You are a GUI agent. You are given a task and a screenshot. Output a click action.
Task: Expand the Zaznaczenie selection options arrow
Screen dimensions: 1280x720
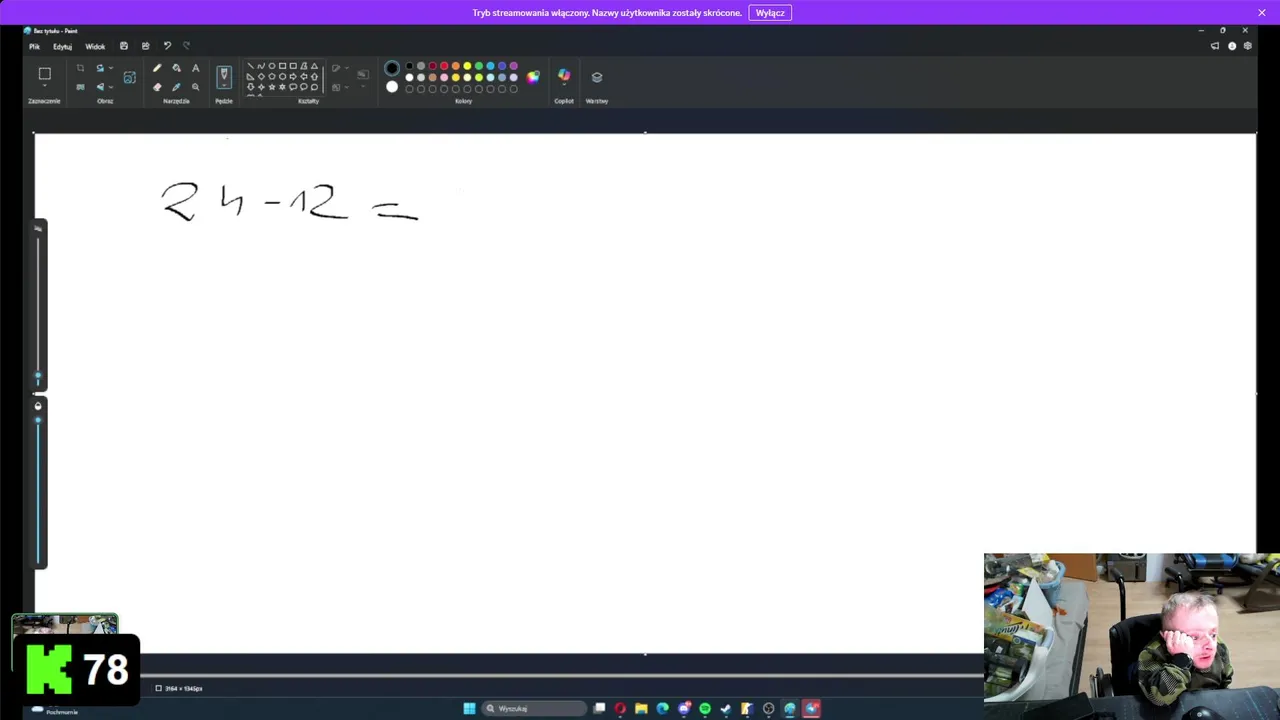44,87
